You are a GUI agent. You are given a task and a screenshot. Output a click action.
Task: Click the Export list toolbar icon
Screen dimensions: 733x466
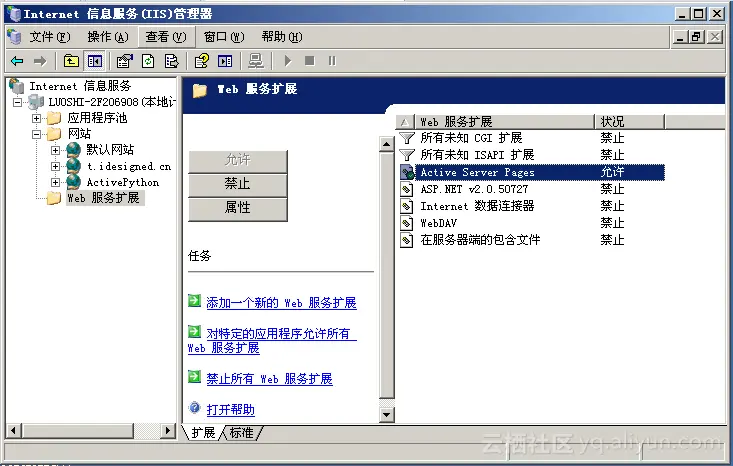[x=172, y=61]
